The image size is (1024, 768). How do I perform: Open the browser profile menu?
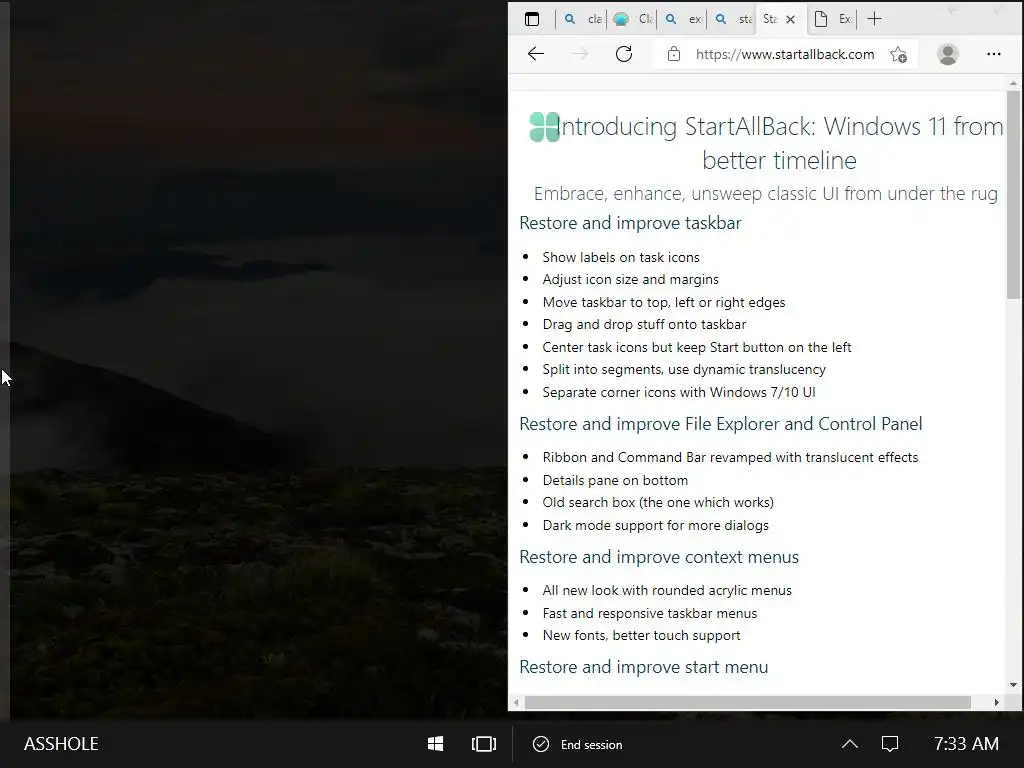[948, 54]
